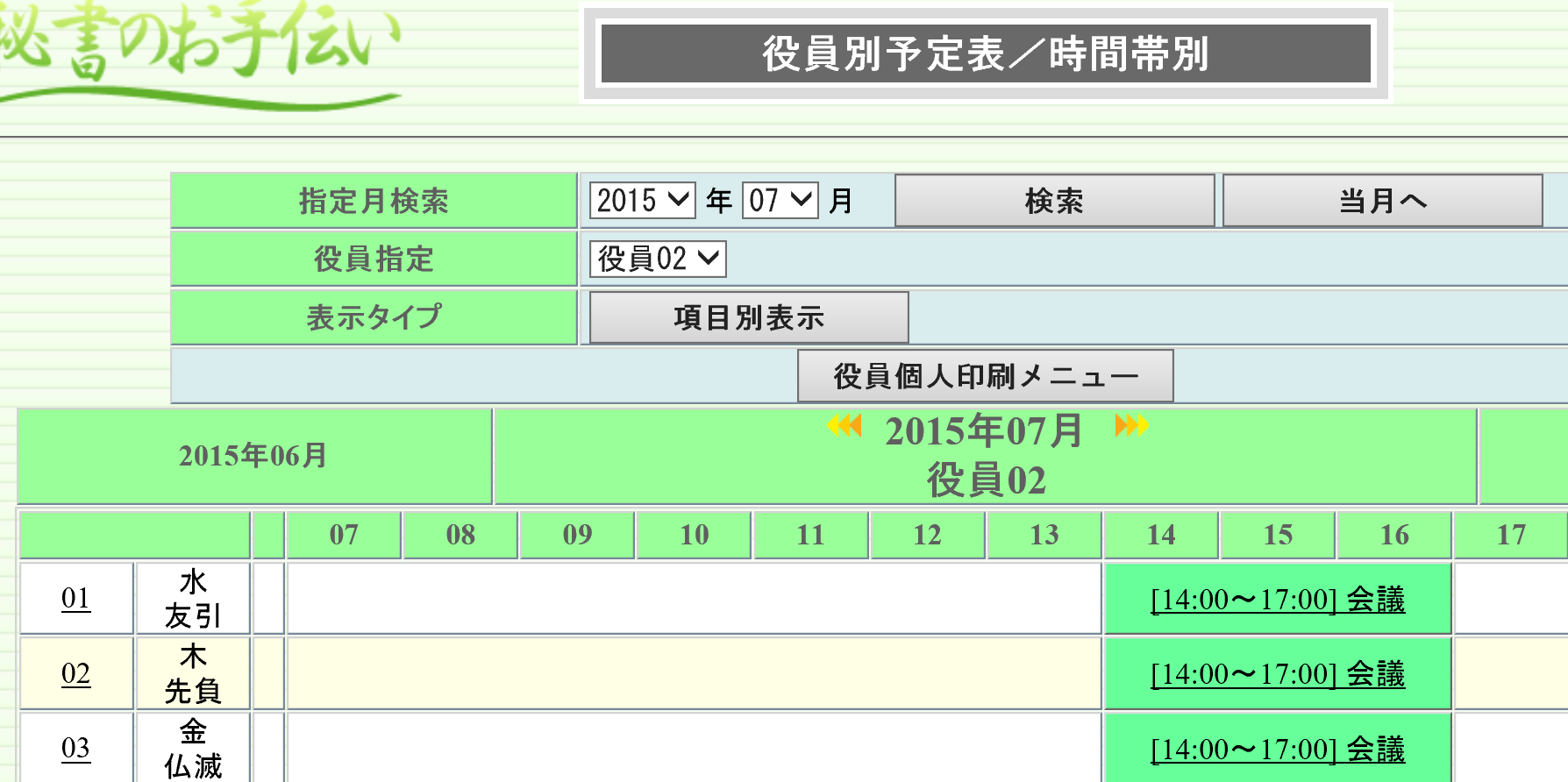This screenshot has width=1568, height=782.
Task: Switch to 項目別表示 display type
Action: 749,317
